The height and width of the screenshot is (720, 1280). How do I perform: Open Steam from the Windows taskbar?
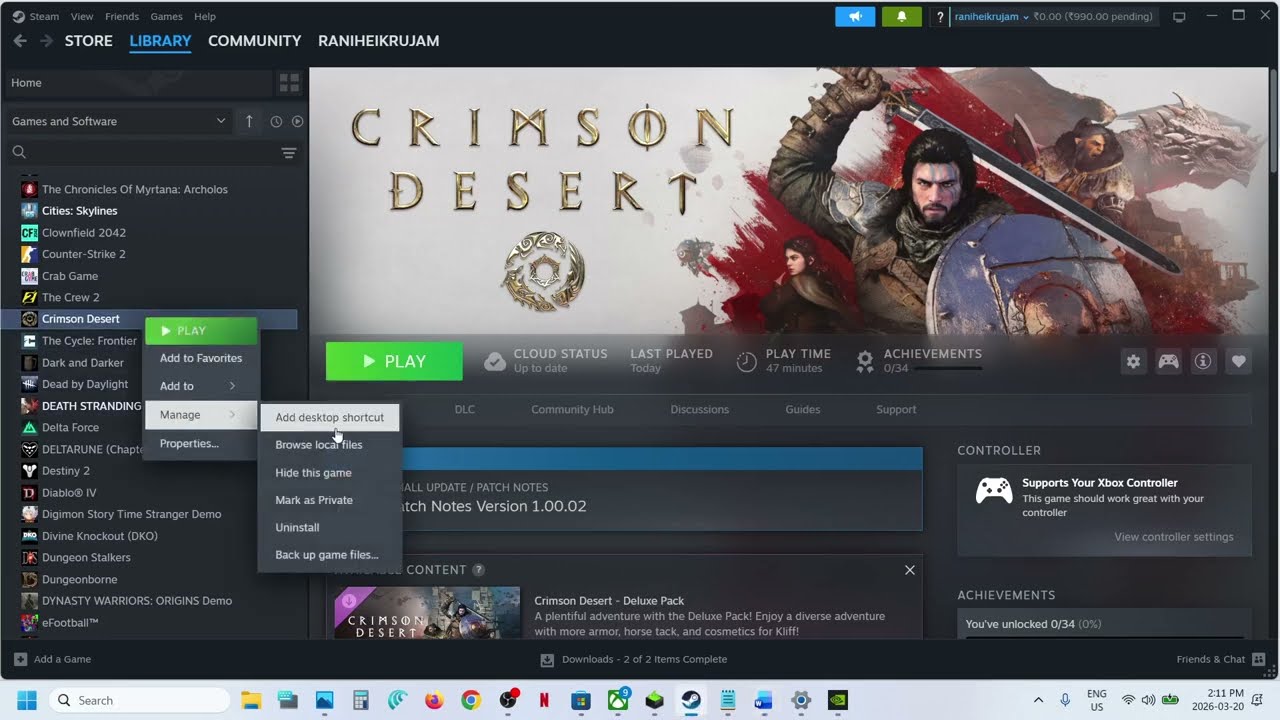click(691, 700)
